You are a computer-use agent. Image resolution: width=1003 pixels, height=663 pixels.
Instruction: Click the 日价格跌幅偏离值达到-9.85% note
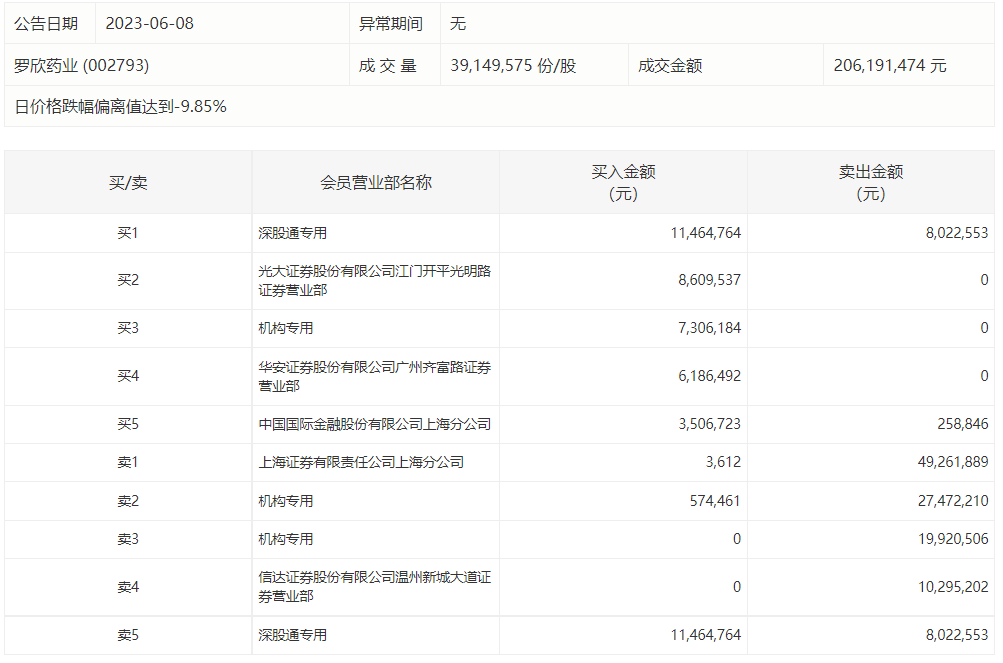coord(120,106)
